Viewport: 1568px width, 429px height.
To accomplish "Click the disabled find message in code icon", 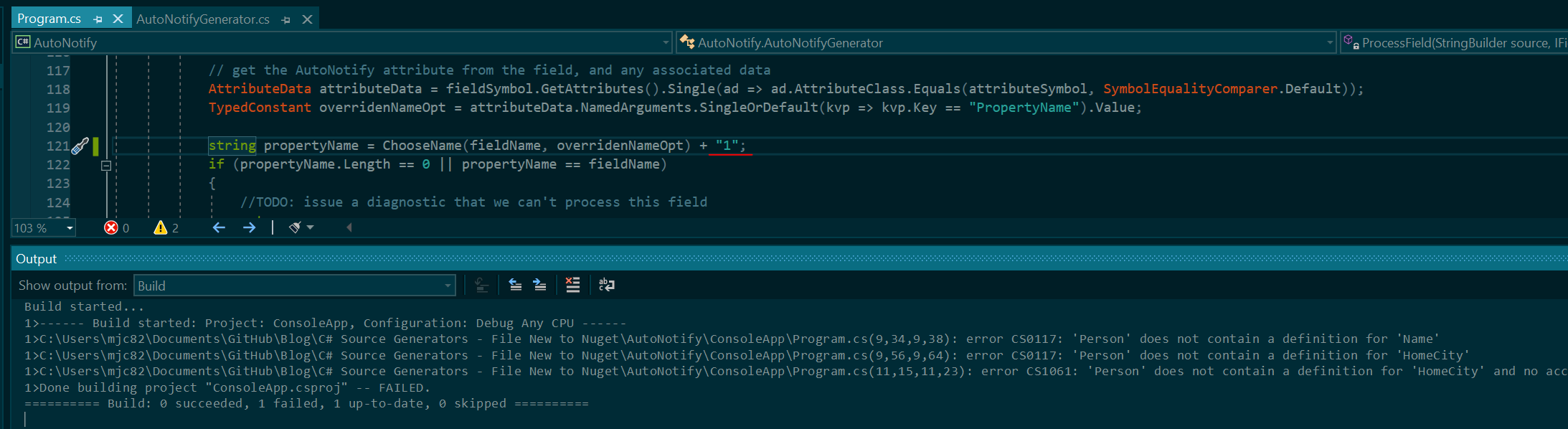I will pyautogui.click(x=482, y=285).
